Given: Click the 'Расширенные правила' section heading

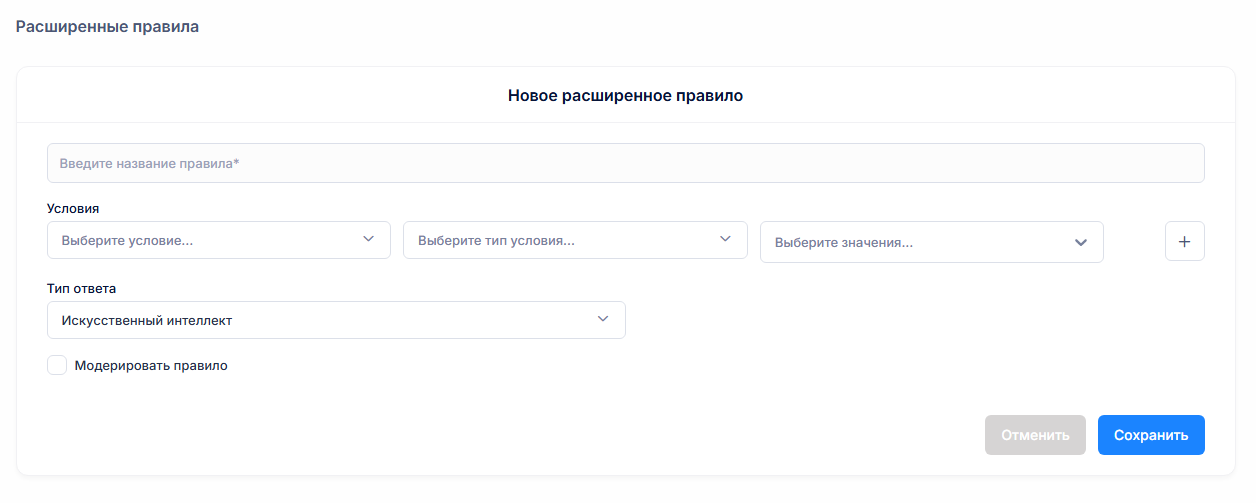Looking at the screenshot, I should pyautogui.click(x=107, y=27).
